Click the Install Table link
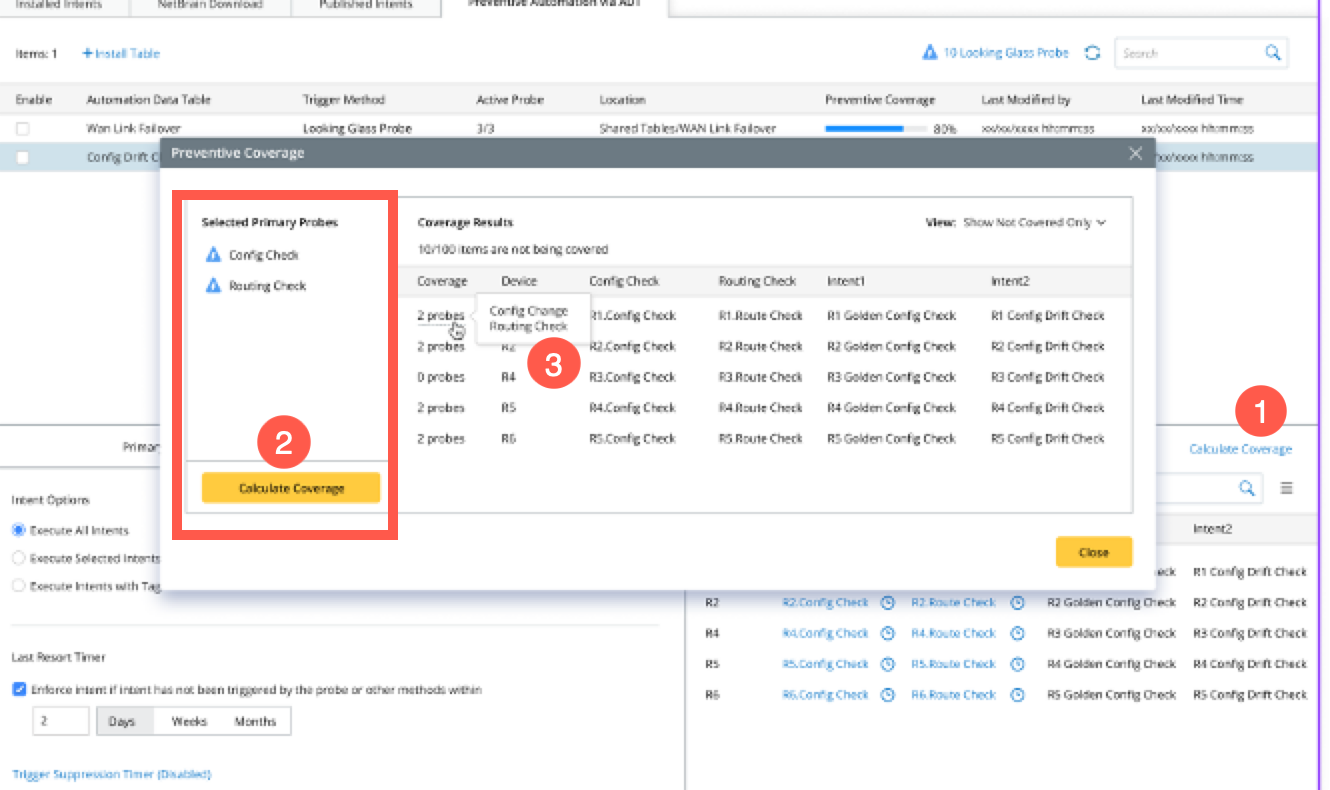The height and width of the screenshot is (790, 1330). (x=121, y=53)
